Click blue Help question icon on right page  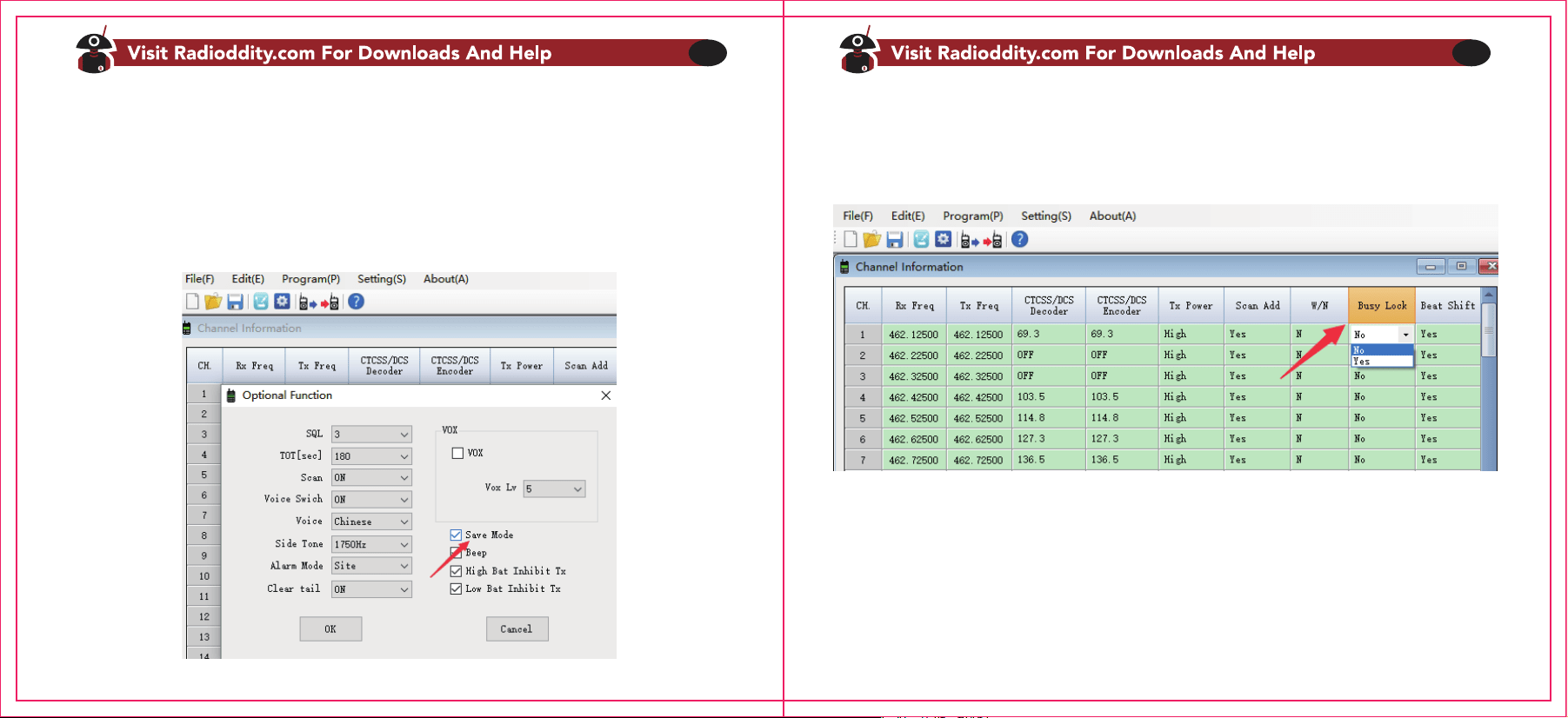[x=1020, y=239]
